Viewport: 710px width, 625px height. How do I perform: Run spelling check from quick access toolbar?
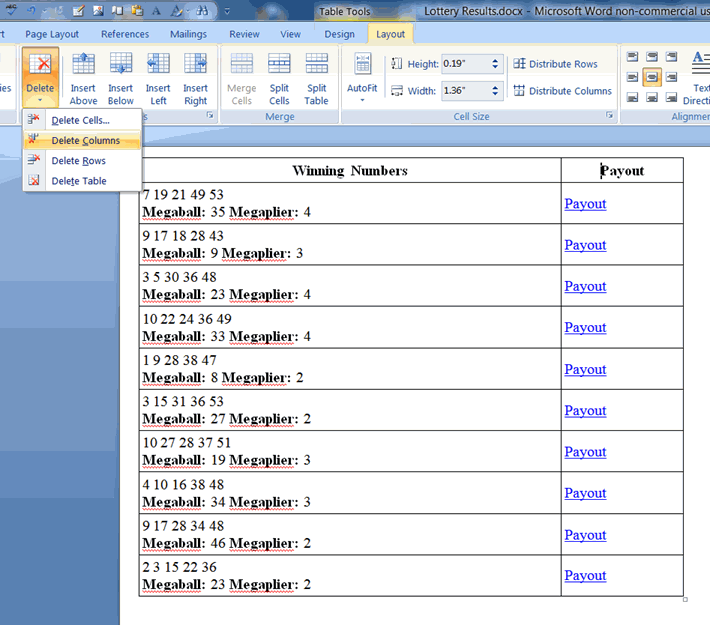click(11, 10)
